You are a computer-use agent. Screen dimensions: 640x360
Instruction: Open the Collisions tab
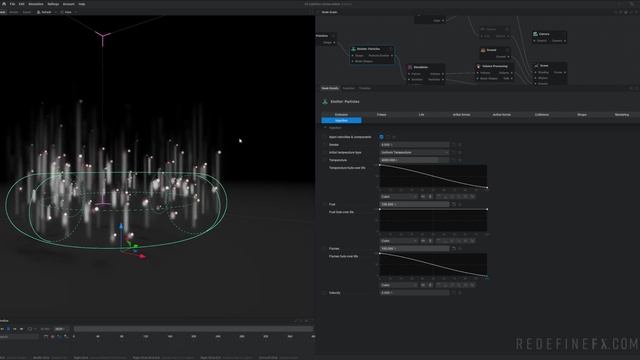point(542,115)
